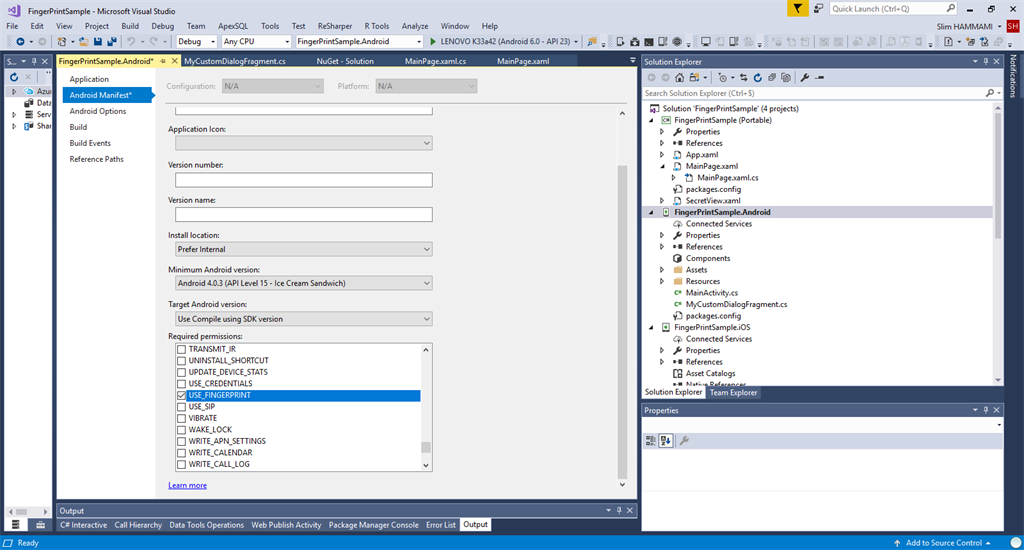Click the Learn more link
This screenshot has height=550, width=1024.
tap(187, 485)
